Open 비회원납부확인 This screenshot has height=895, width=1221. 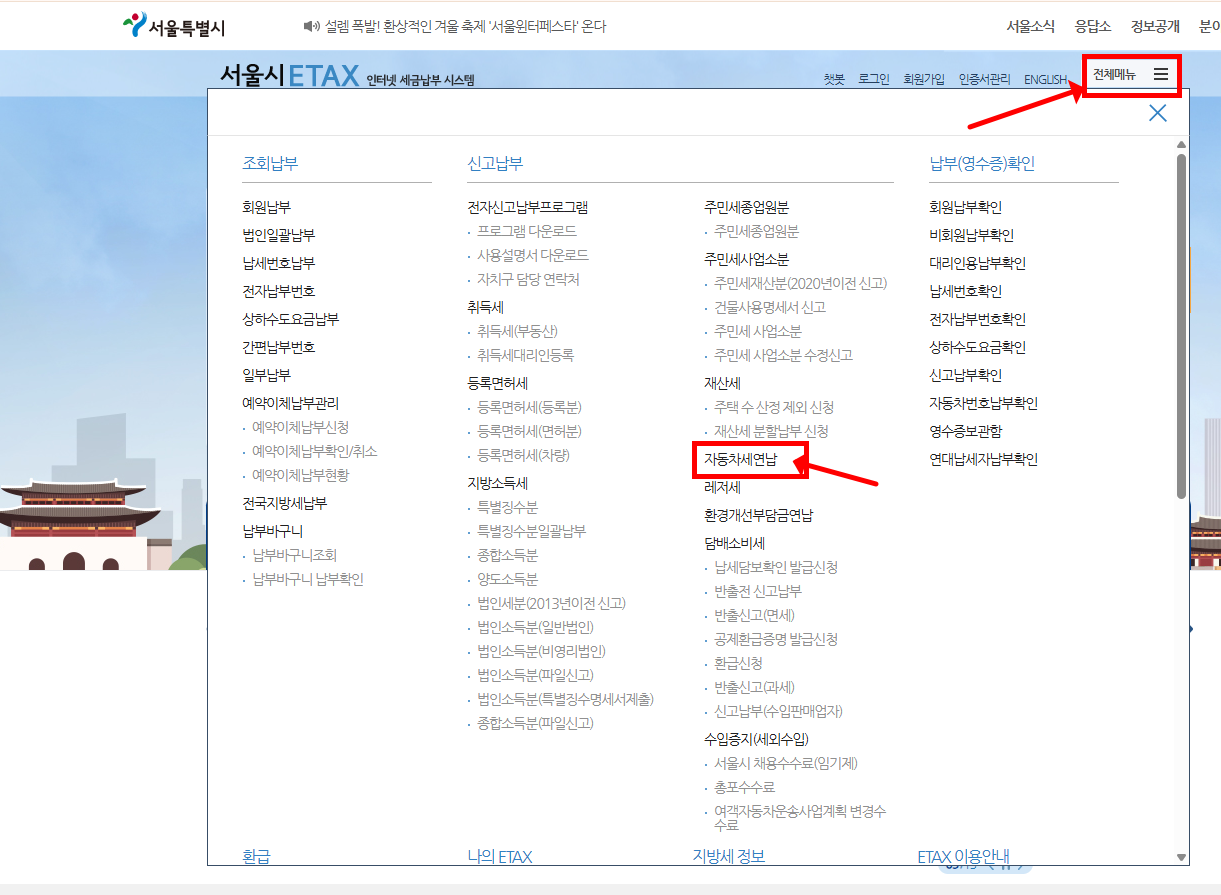(971, 235)
